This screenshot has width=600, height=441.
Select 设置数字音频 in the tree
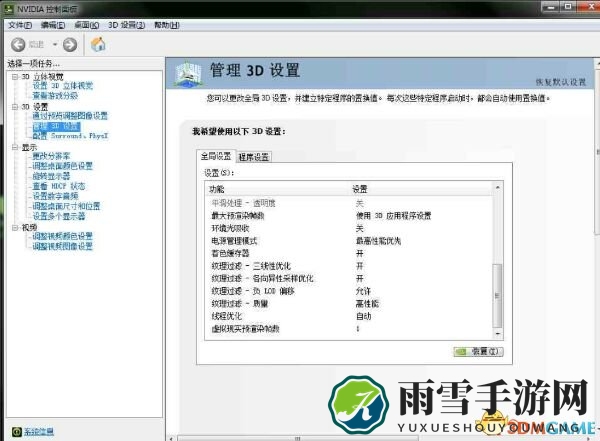[x=55, y=196]
